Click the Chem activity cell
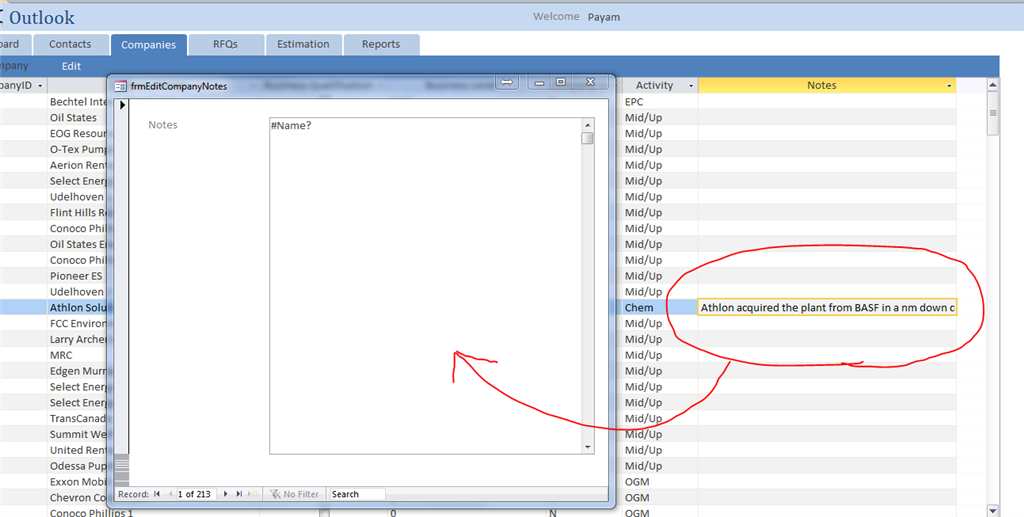 (x=638, y=307)
